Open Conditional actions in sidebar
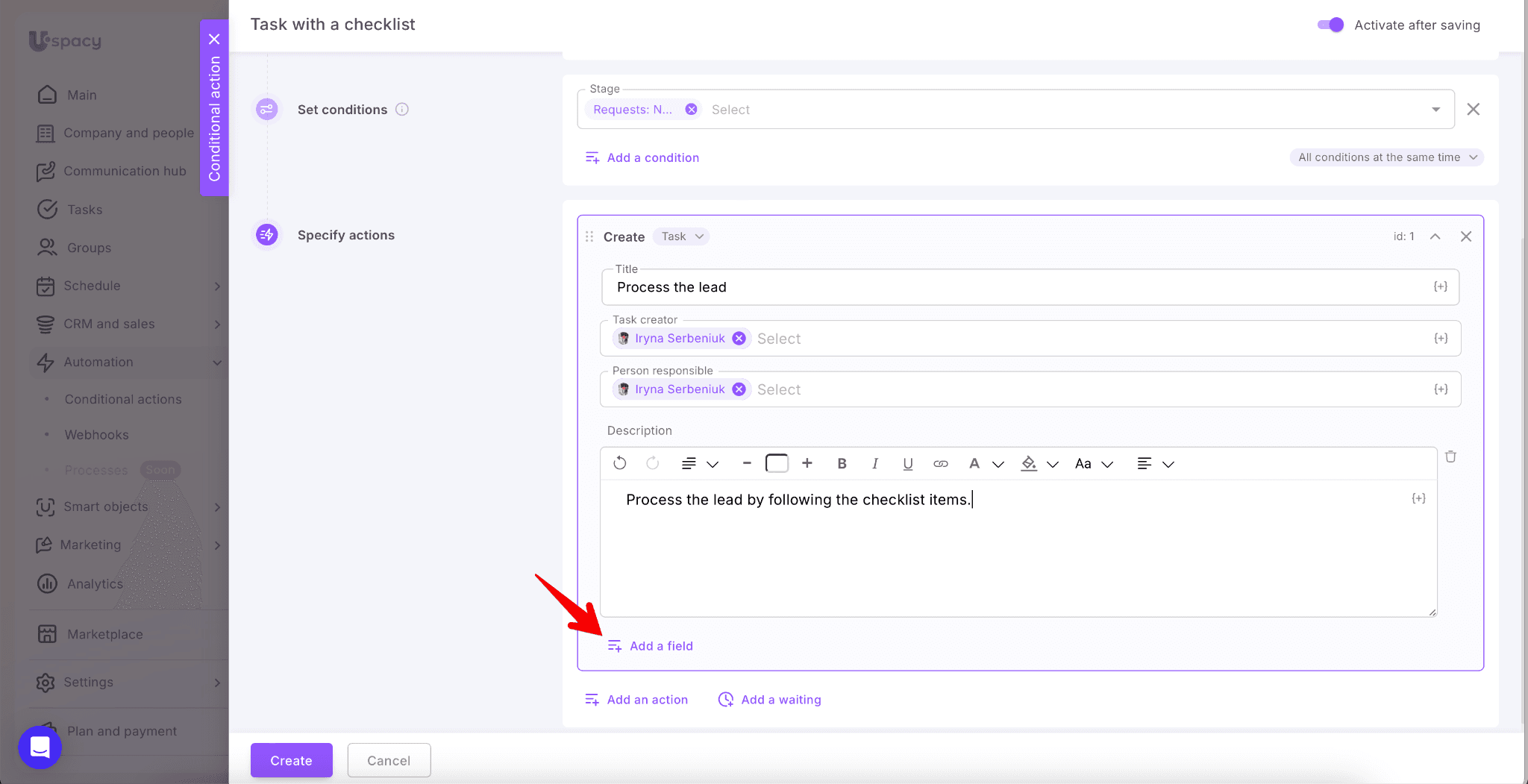This screenshot has width=1528, height=784. pyautogui.click(x=123, y=399)
